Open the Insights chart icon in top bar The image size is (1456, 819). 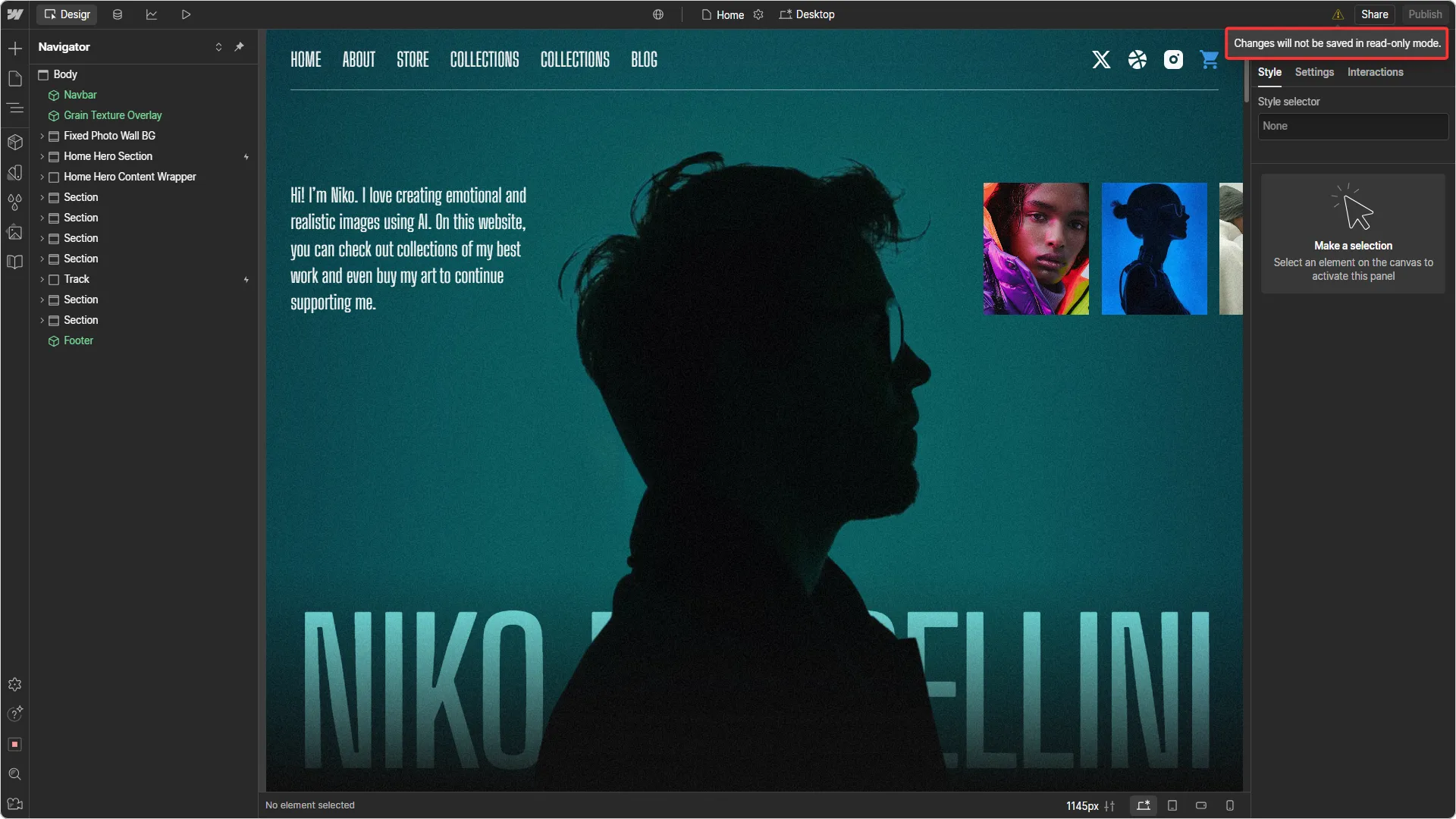pyautogui.click(x=152, y=14)
